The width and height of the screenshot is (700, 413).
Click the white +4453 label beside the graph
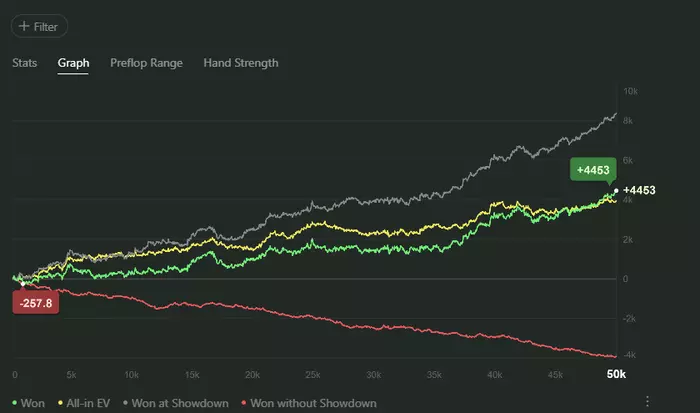[638, 190]
